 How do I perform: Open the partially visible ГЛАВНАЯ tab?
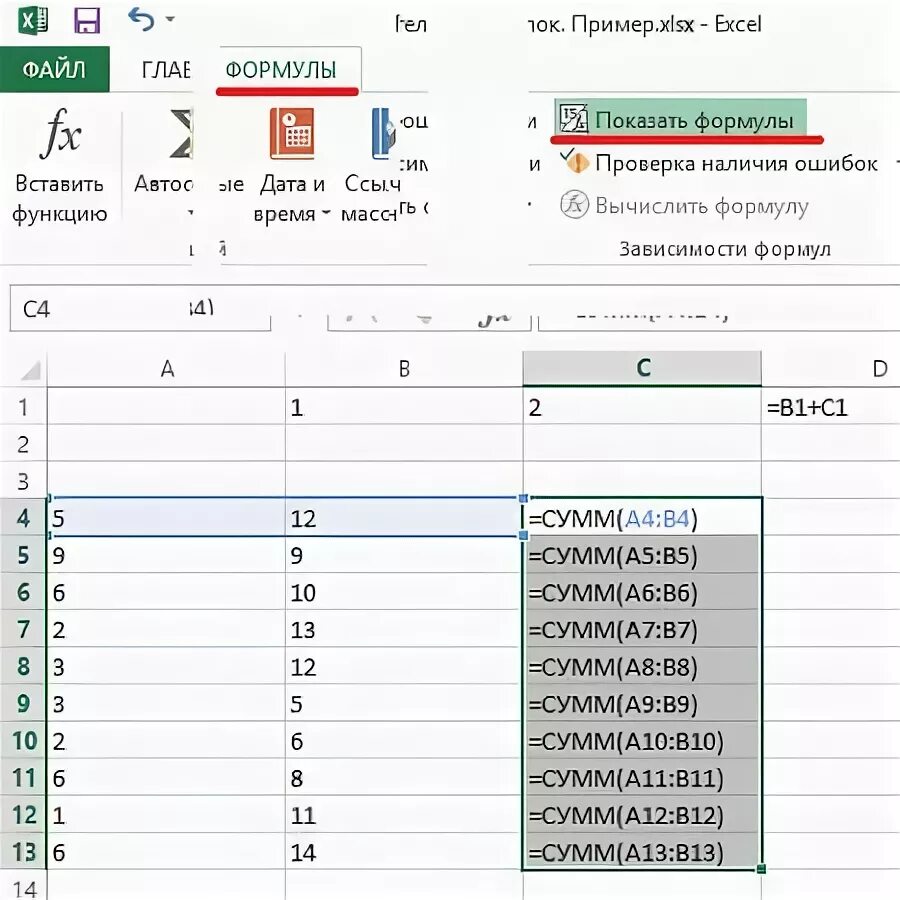click(x=166, y=70)
